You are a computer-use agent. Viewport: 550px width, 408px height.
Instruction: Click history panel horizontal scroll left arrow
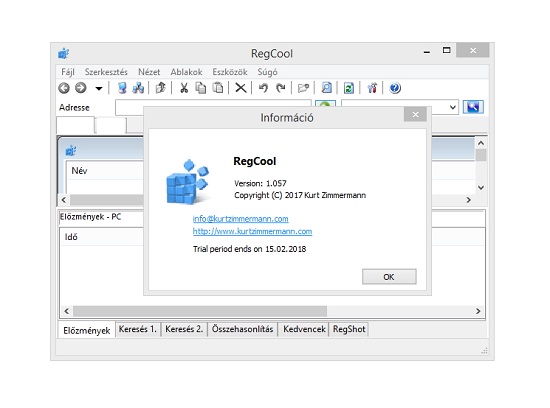pyautogui.click(x=67, y=311)
